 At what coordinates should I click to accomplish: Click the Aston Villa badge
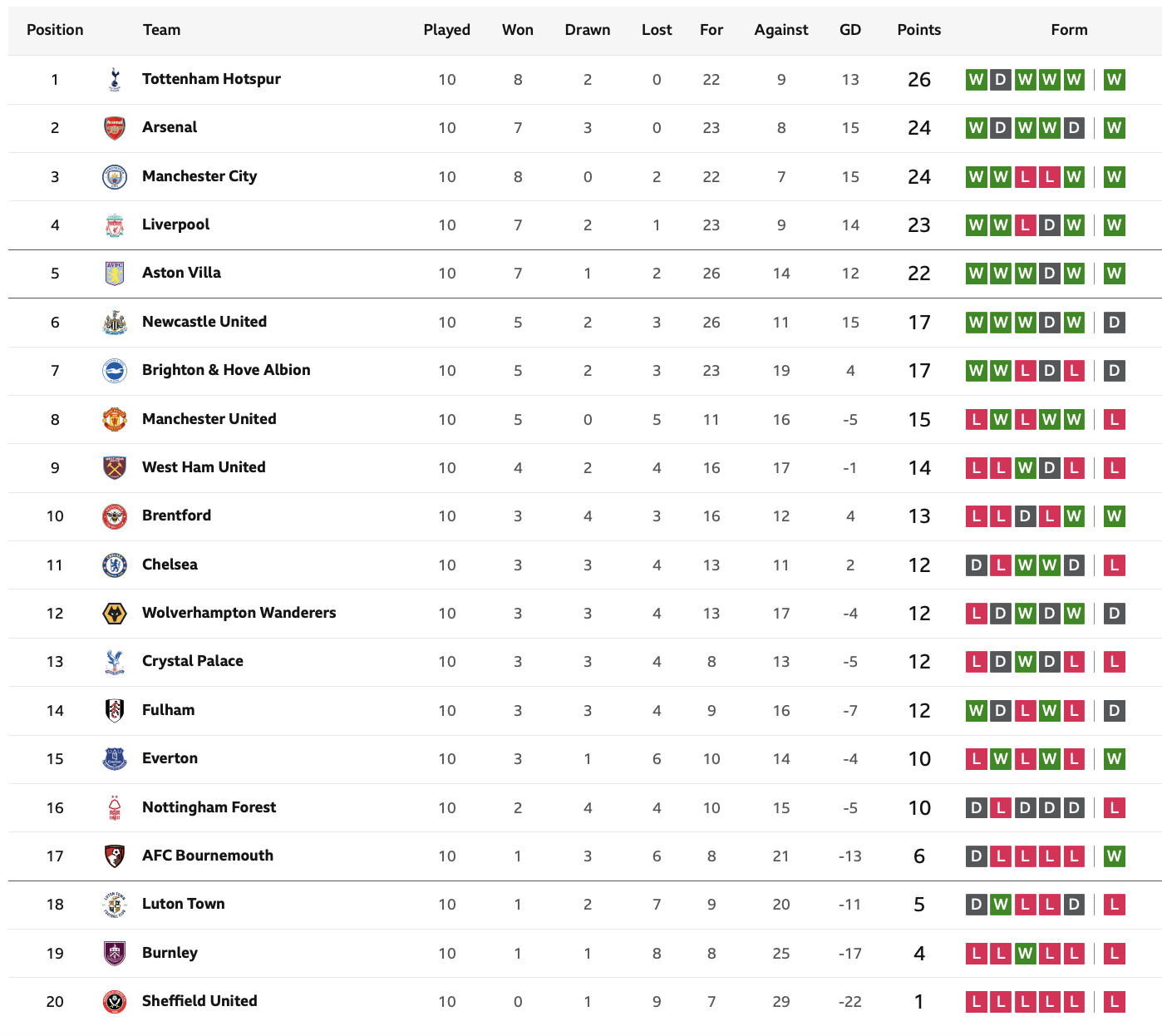115,274
